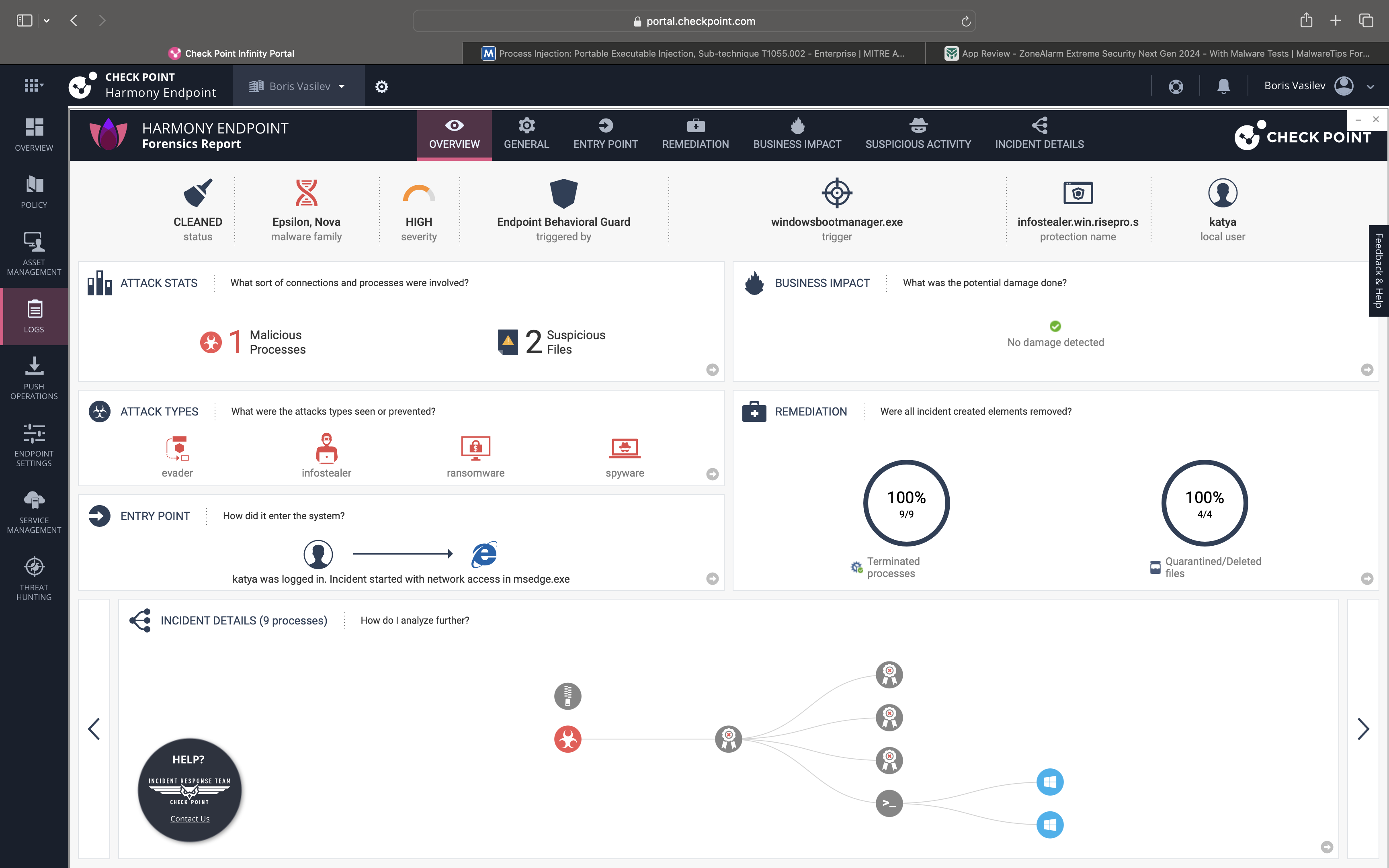Minimize the forensics report panel
The width and height of the screenshot is (1389, 868).
click(1358, 119)
